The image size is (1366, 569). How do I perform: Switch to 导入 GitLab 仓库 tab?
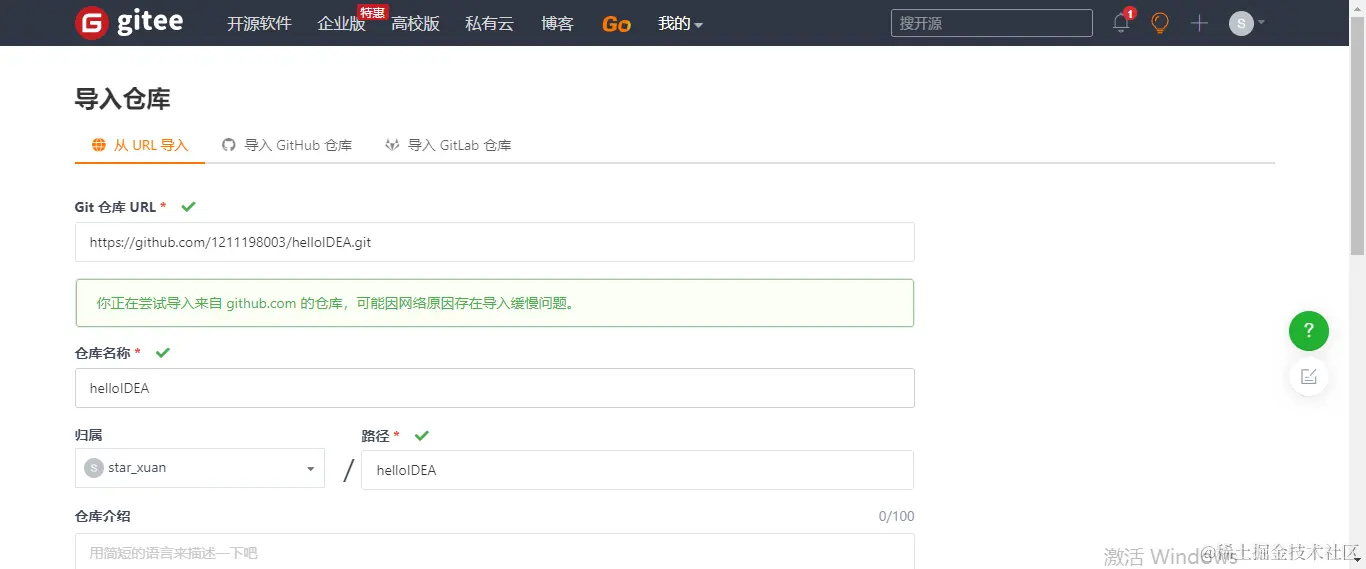(448, 145)
